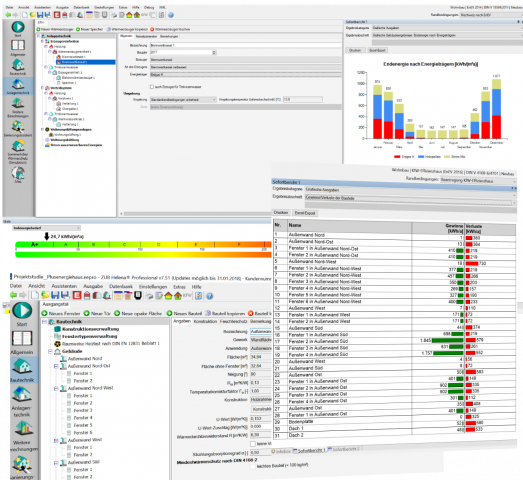This screenshot has height=480, width=523.
Task: Open the Assistenten menu in lower window
Action: [x=64, y=286]
